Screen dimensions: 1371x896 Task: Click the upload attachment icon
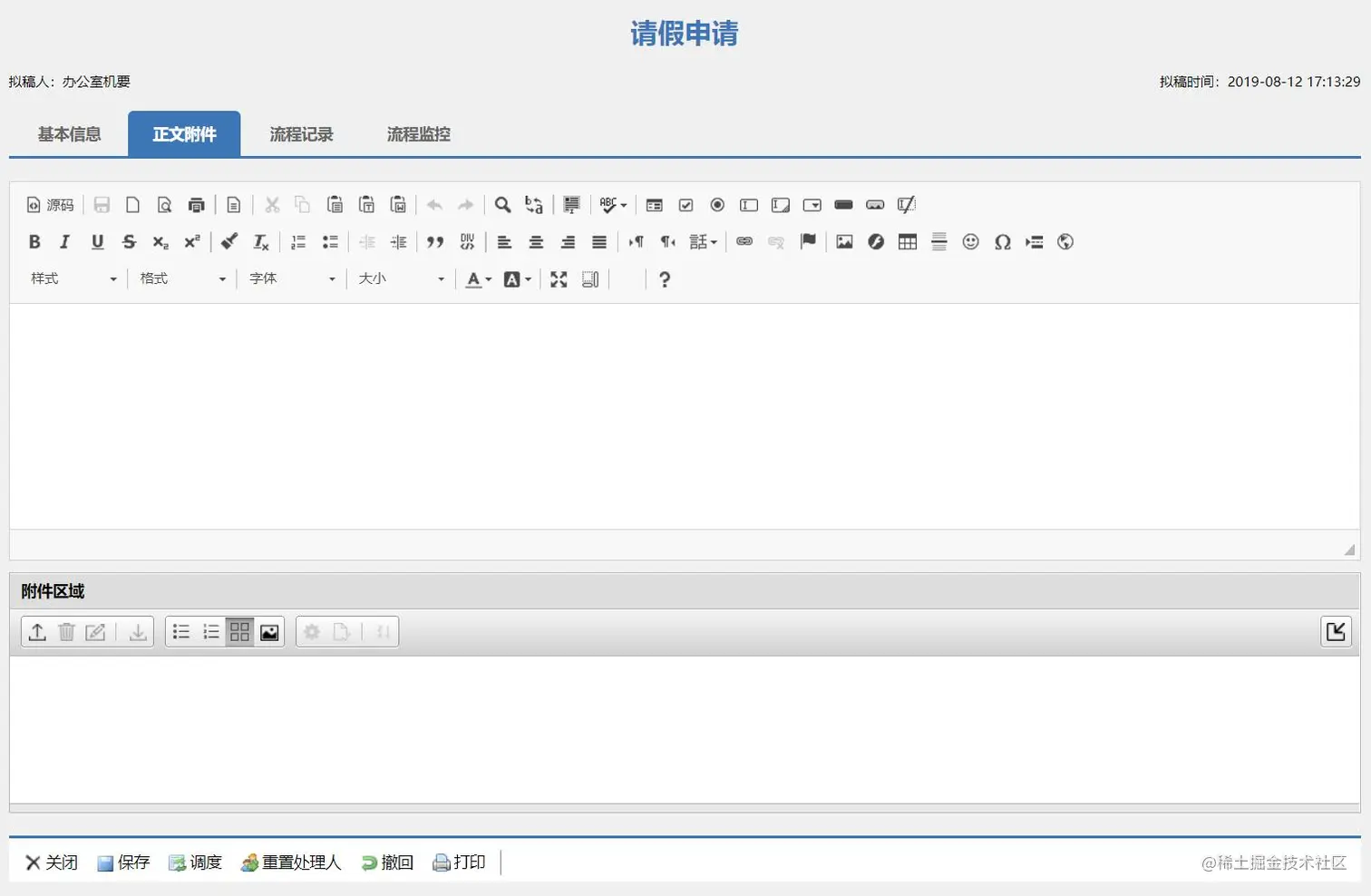37,632
